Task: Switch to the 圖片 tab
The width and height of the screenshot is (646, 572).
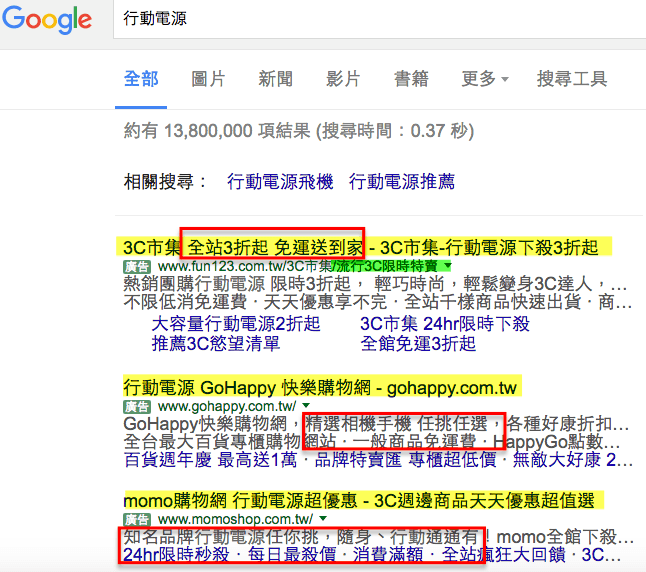Action: tap(208, 79)
